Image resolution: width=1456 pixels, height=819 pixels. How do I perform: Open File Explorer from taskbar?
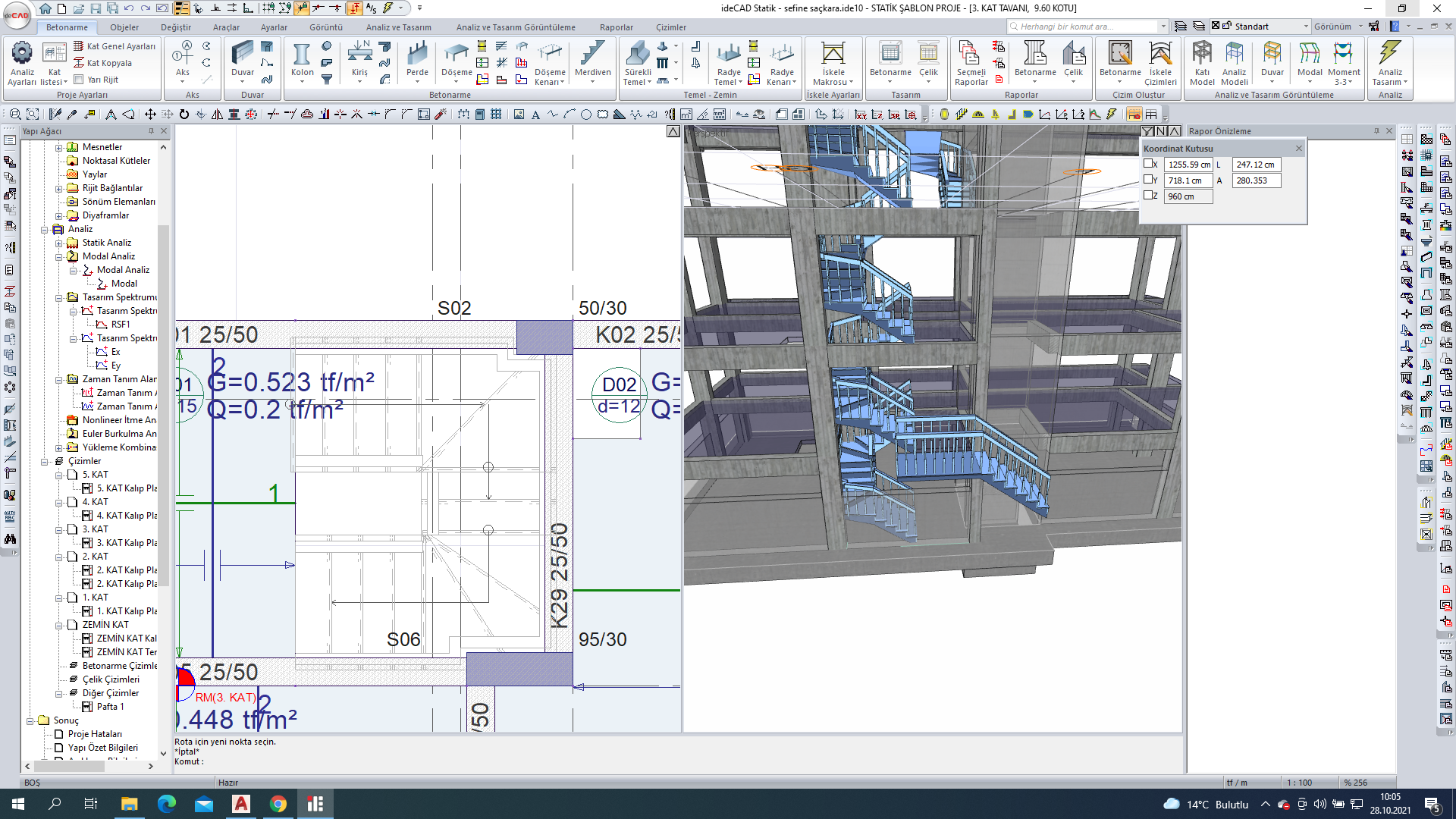(129, 804)
